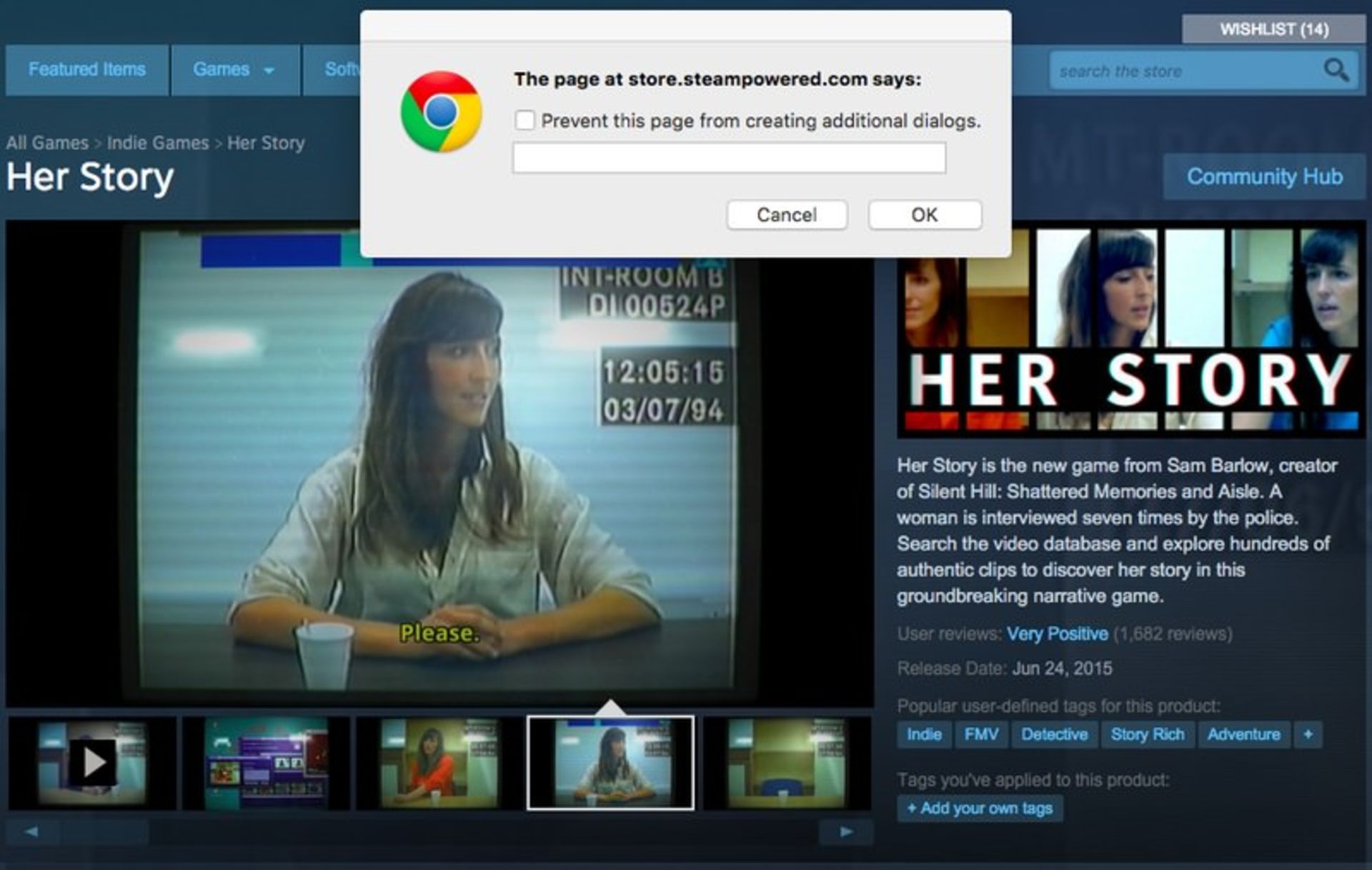Select the highlighted blue room thumbnail
Screen dimensions: 1372x870
click(x=610, y=763)
